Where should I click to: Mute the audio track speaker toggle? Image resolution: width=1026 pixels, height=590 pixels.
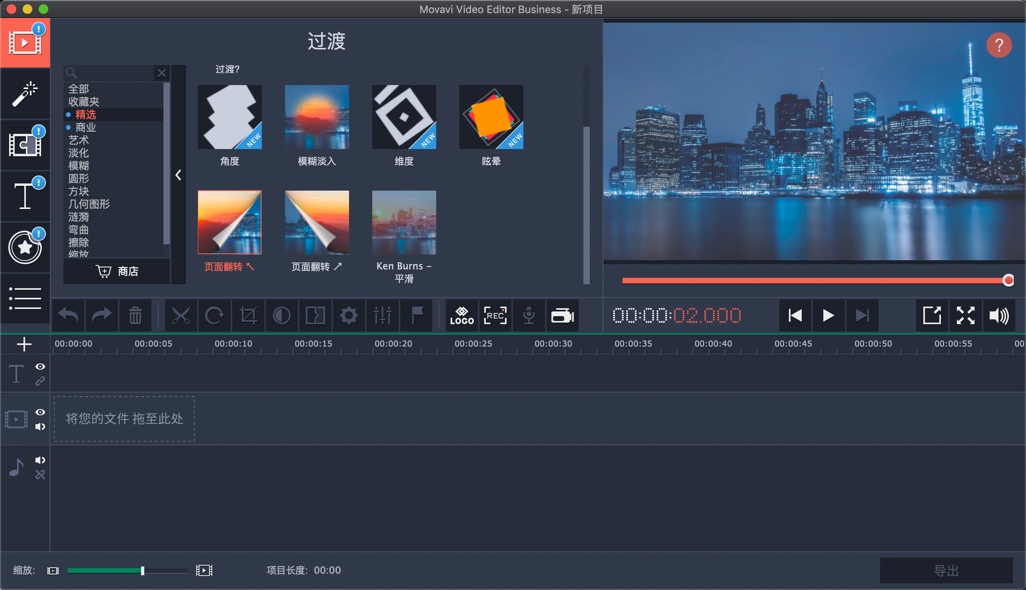click(37, 461)
